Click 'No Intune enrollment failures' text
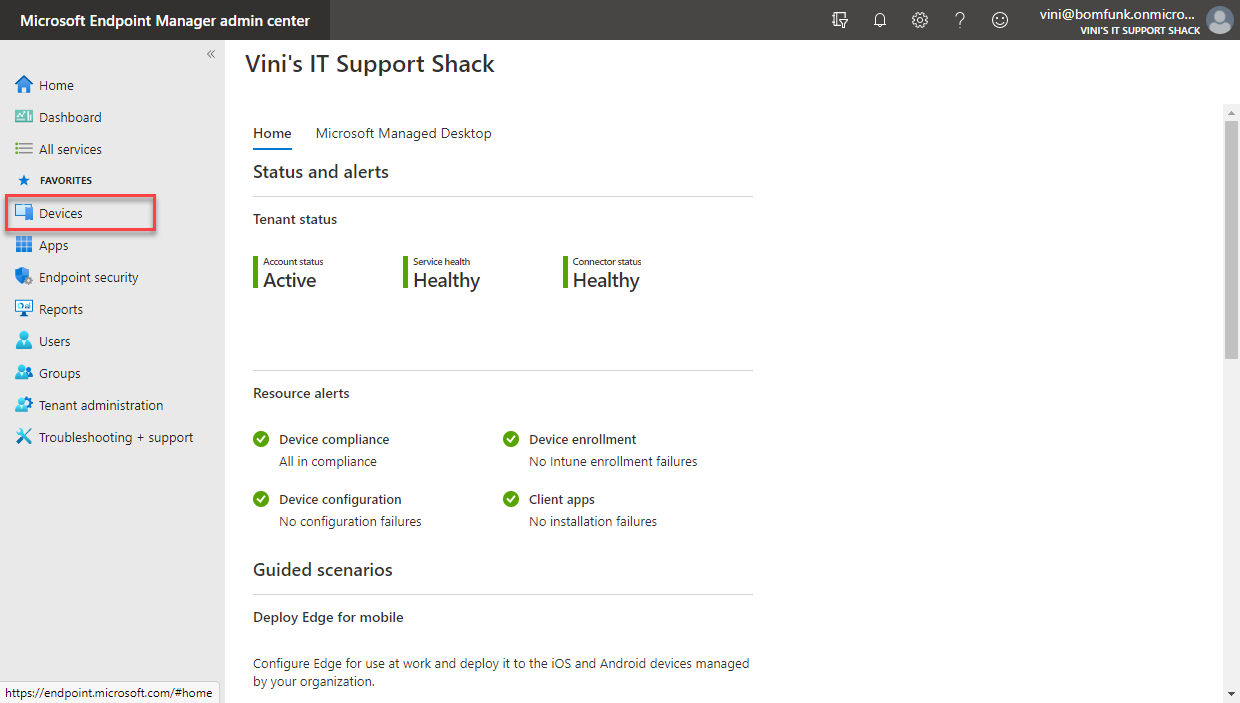The height and width of the screenshot is (703, 1240). [613, 461]
